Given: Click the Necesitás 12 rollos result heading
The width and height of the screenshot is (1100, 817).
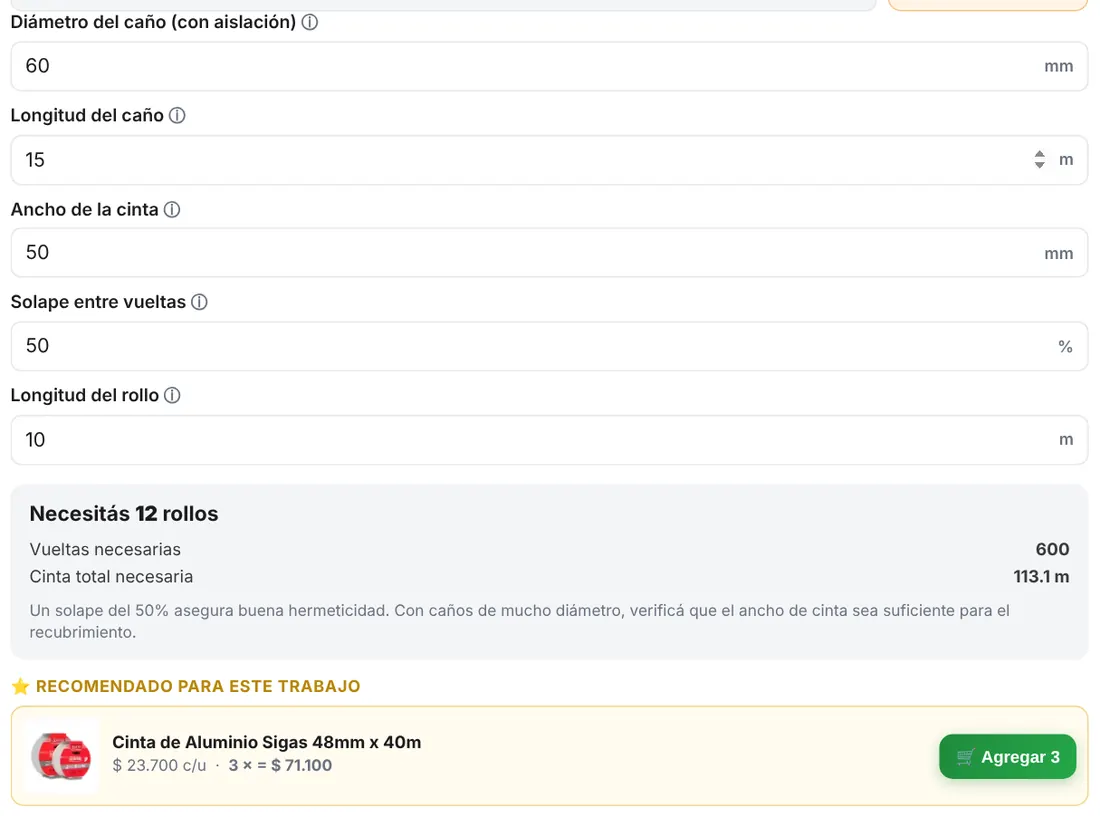Looking at the screenshot, I should coord(123,514).
